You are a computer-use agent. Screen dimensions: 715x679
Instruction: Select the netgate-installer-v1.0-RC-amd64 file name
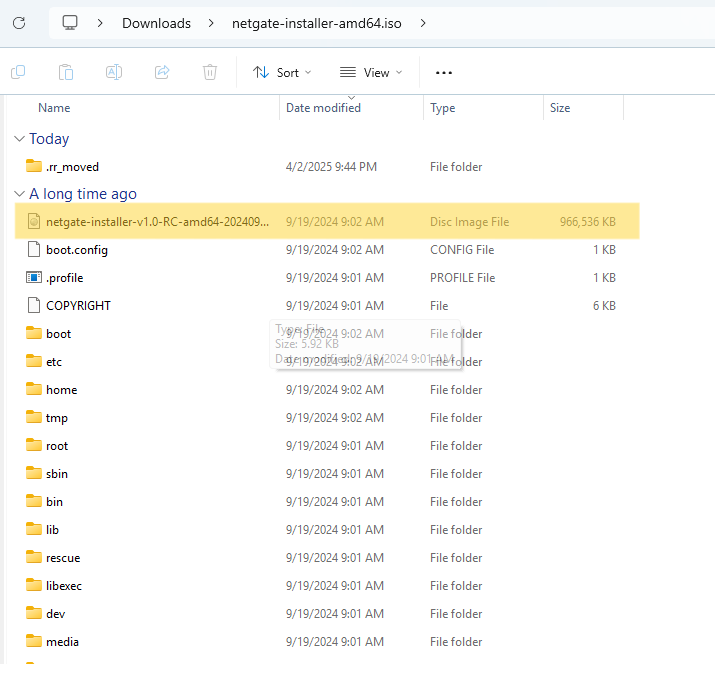click(157, 222)
